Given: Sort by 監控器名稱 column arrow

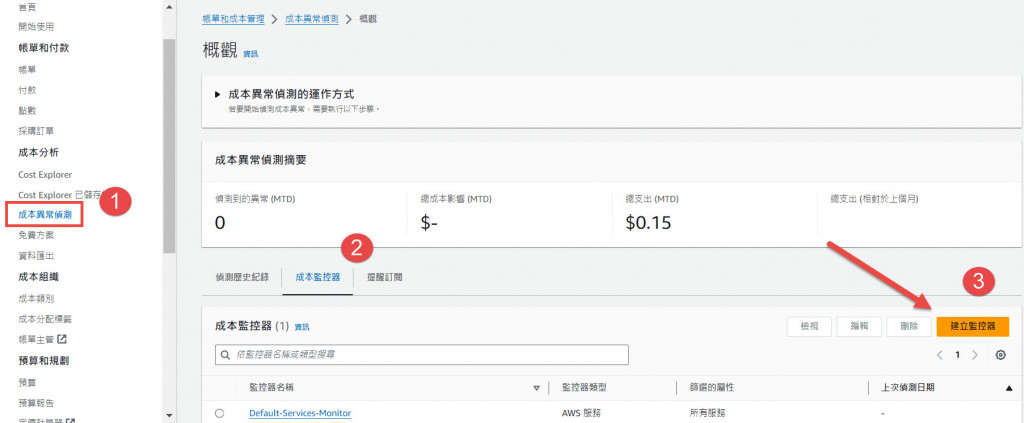Looking at the screenshot, I should pyautogui.click(x=537, y=388).
